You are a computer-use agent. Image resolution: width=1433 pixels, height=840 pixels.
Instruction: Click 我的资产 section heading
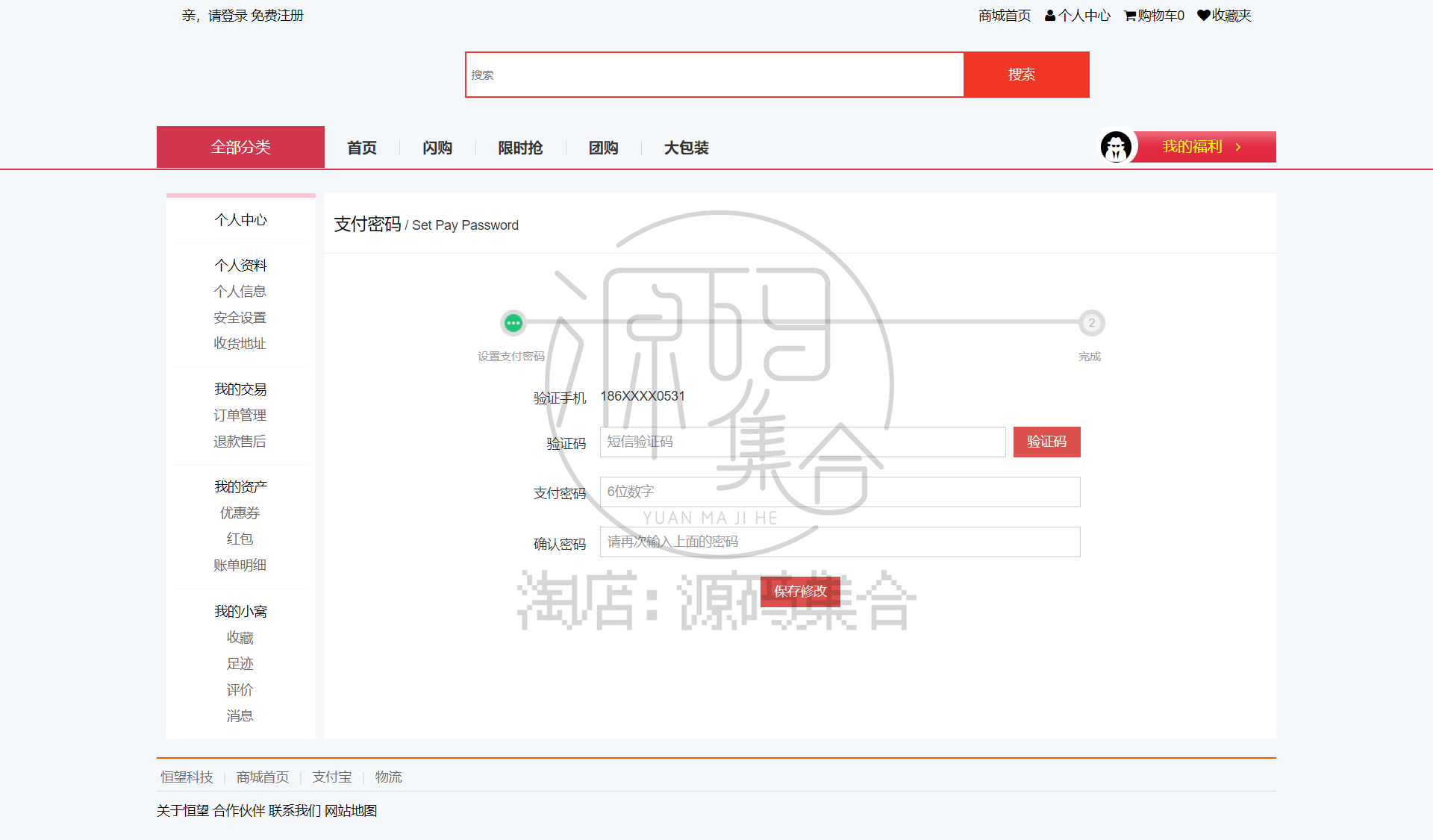coord(240,487)
